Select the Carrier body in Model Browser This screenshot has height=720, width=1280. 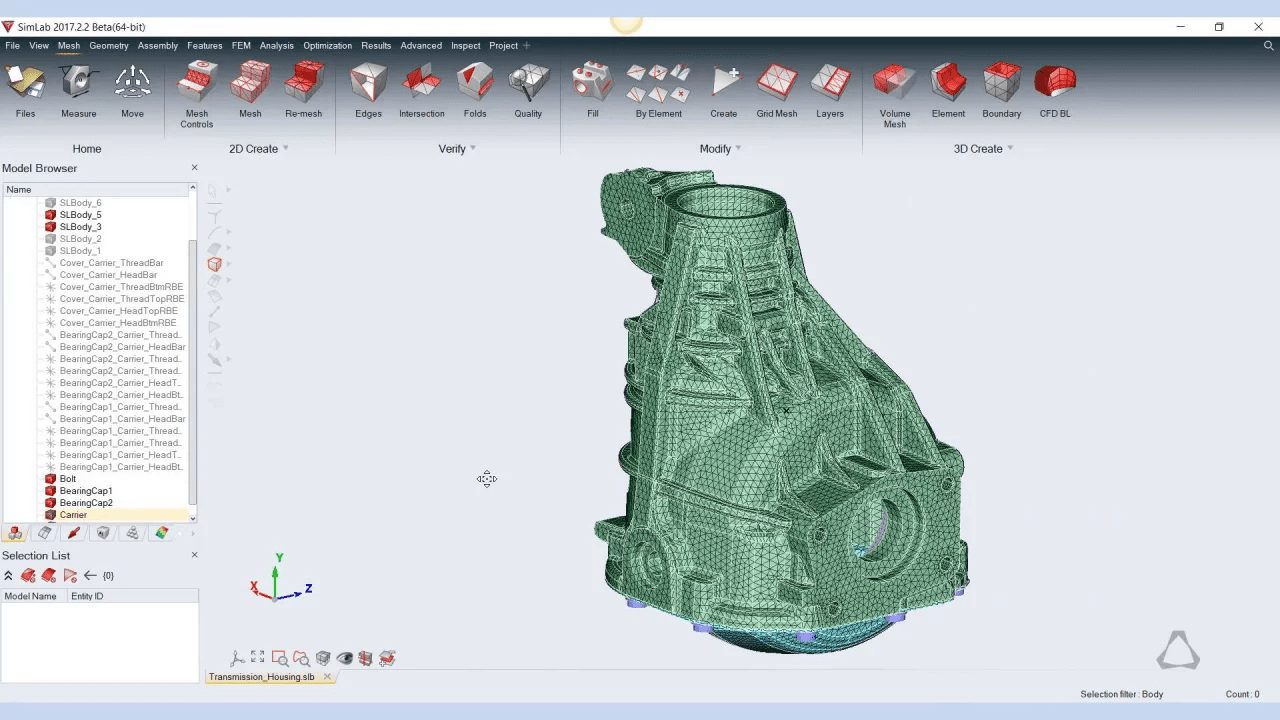pos(73,515)
